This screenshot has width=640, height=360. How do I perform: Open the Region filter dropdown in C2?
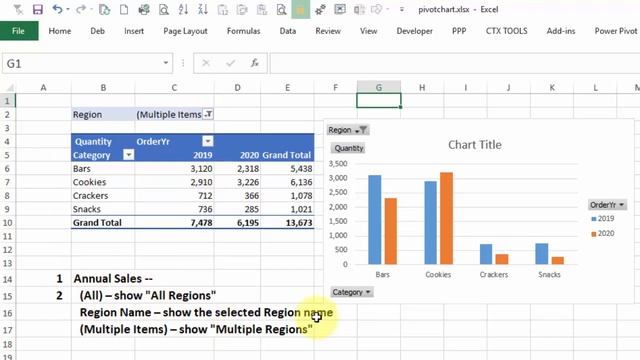[208, 114]
